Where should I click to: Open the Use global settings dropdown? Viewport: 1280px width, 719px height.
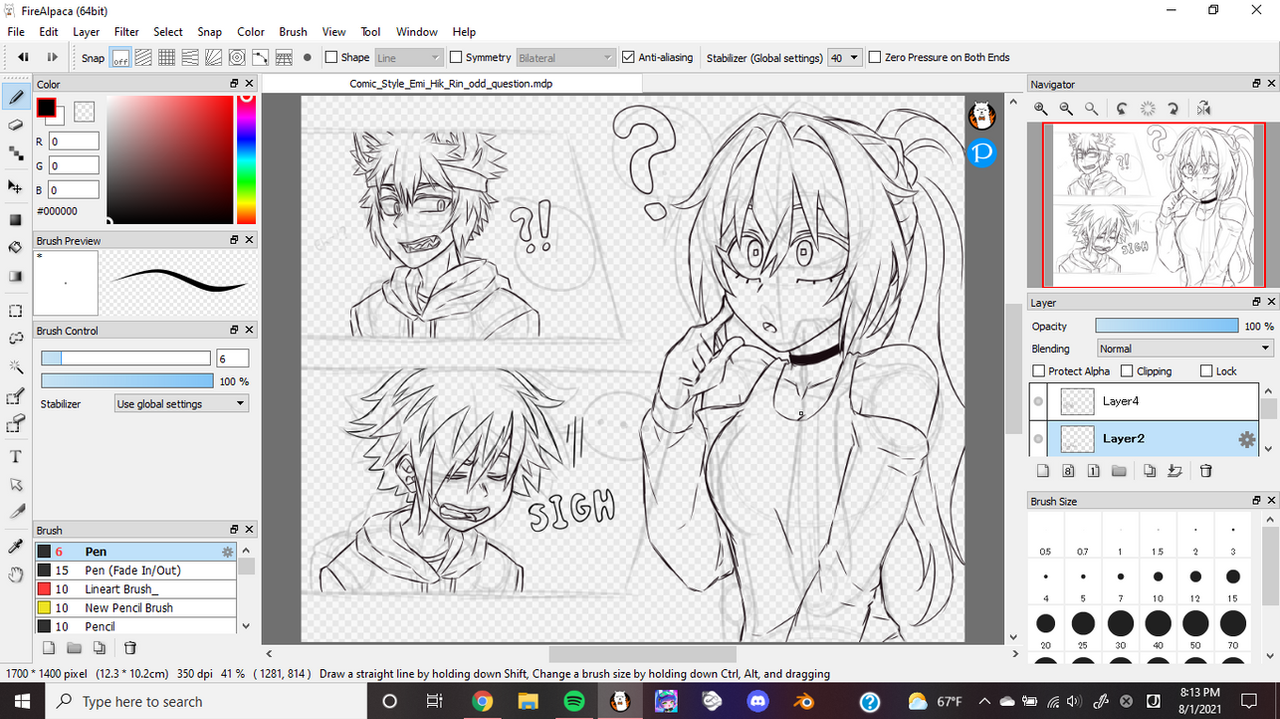tap(181, 404)
